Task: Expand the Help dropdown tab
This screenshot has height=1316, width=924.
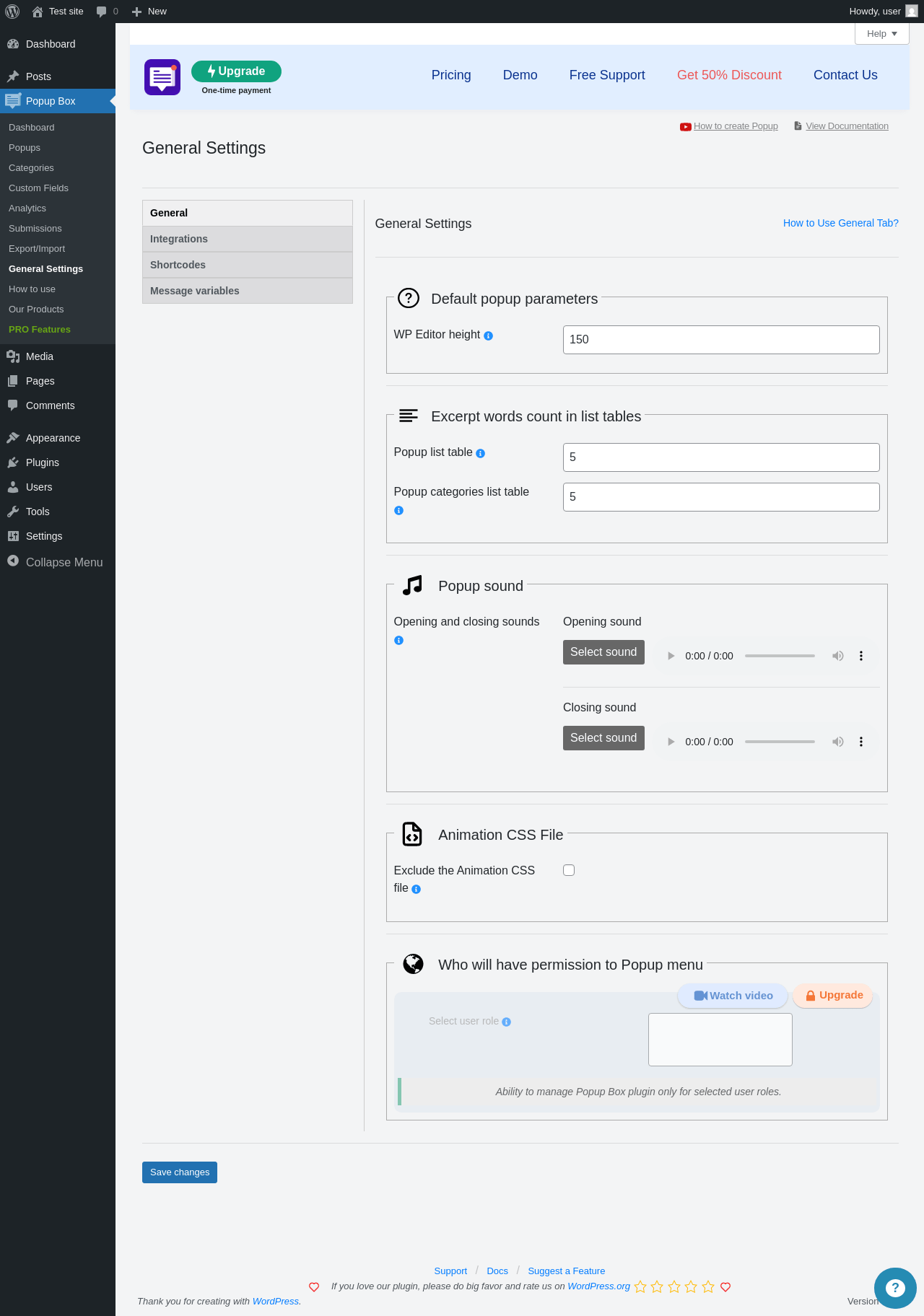Action: coord(881,34)
